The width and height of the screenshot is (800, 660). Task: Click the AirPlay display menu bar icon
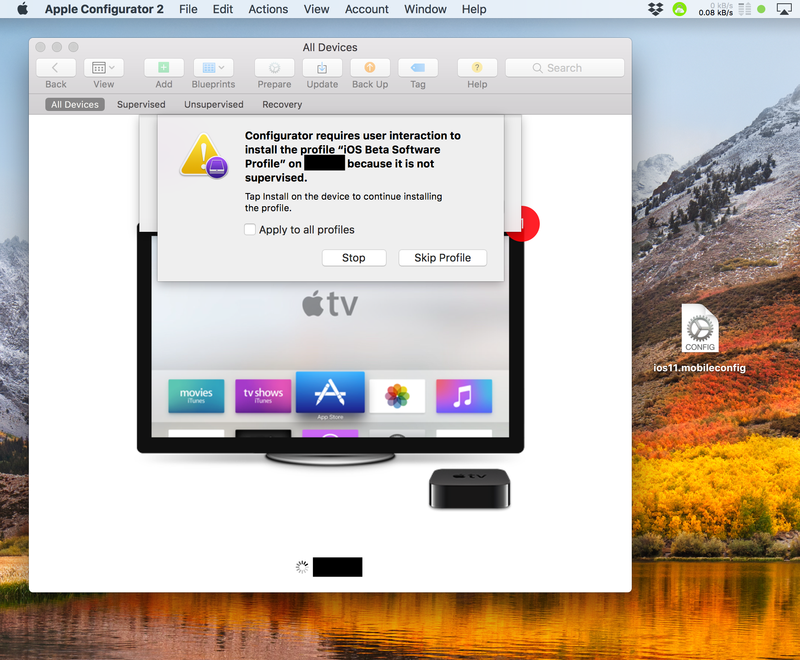(x=784, y=9)
